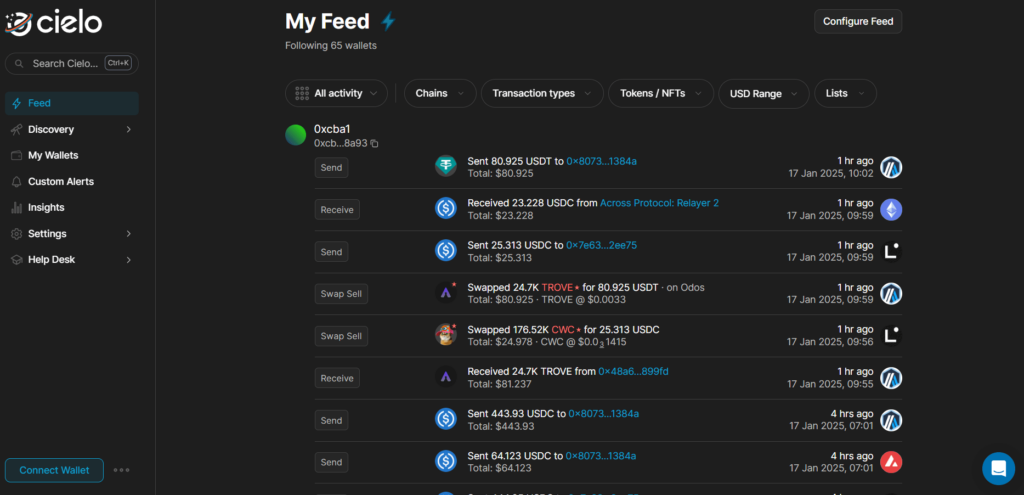
Task: Open the Transaction types filter
Action: (542, 93)
